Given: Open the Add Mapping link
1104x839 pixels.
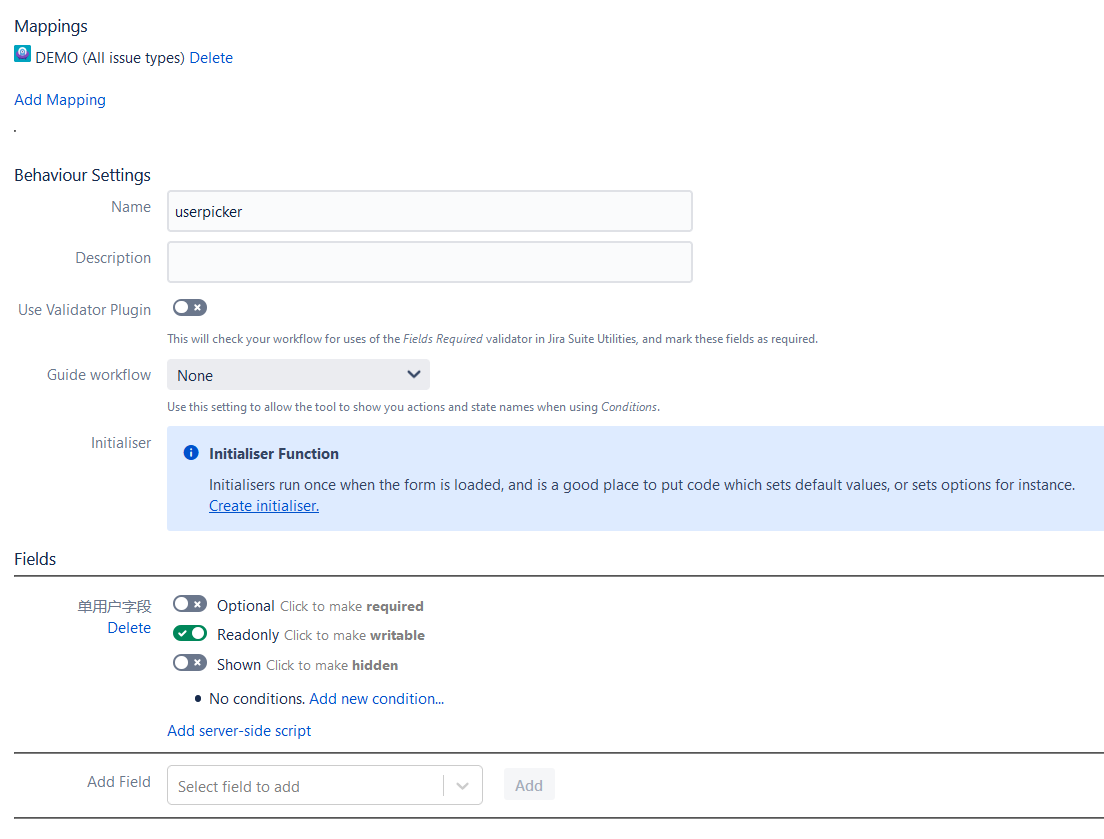Looking at the screenshot, I should 60,100.
